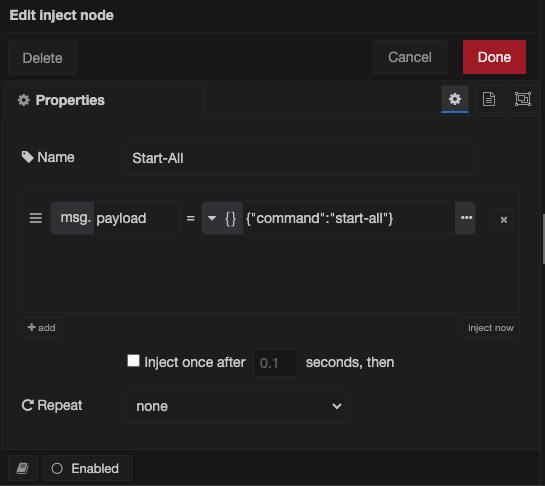Open node help book icon

[x=23, y=468]
